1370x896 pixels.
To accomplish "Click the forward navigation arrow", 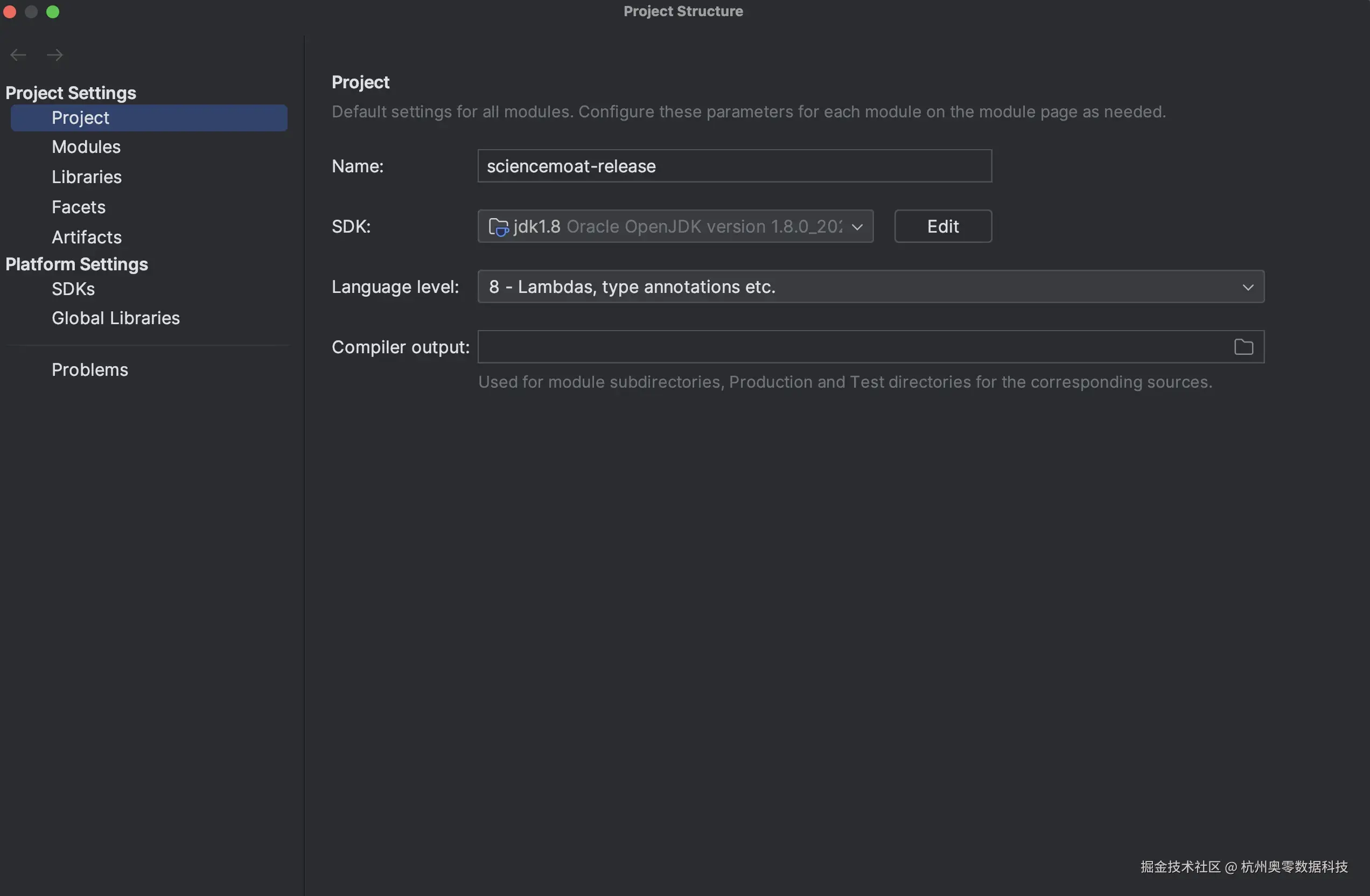I will tap(55, 55).
